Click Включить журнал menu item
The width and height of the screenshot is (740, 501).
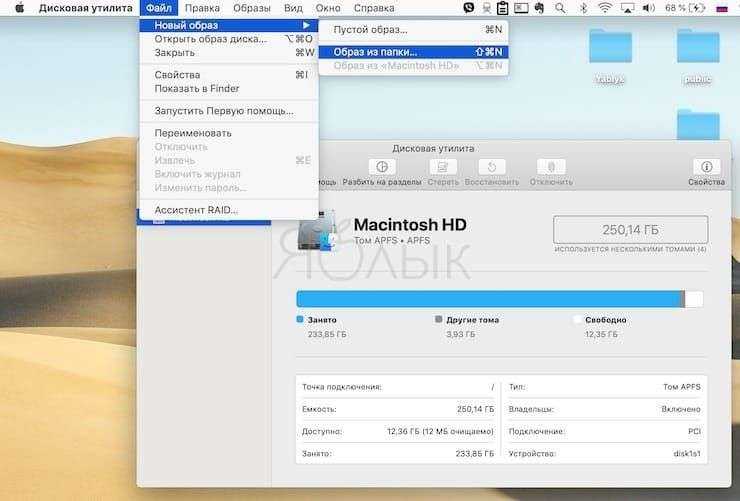pos(229,174)
